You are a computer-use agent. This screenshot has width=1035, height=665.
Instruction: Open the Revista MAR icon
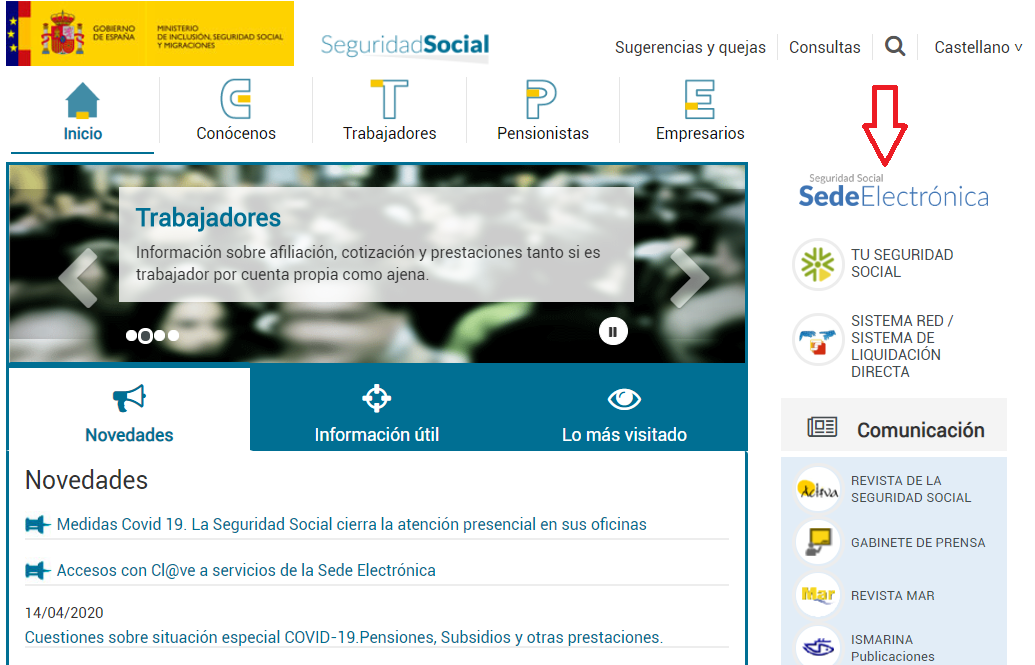tap(818, 595)
